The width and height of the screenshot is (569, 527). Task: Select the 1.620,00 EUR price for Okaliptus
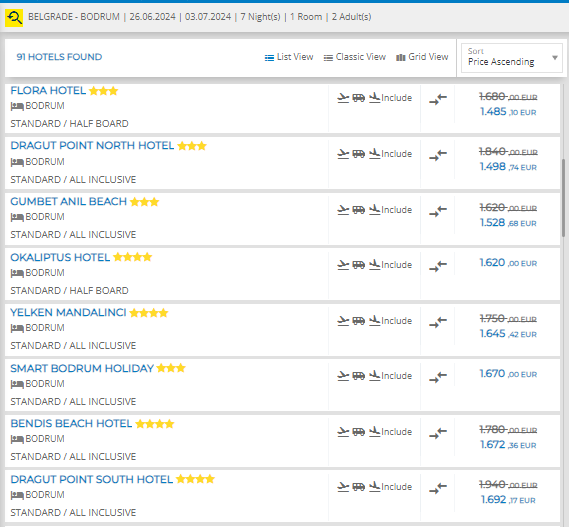[508, 263]
